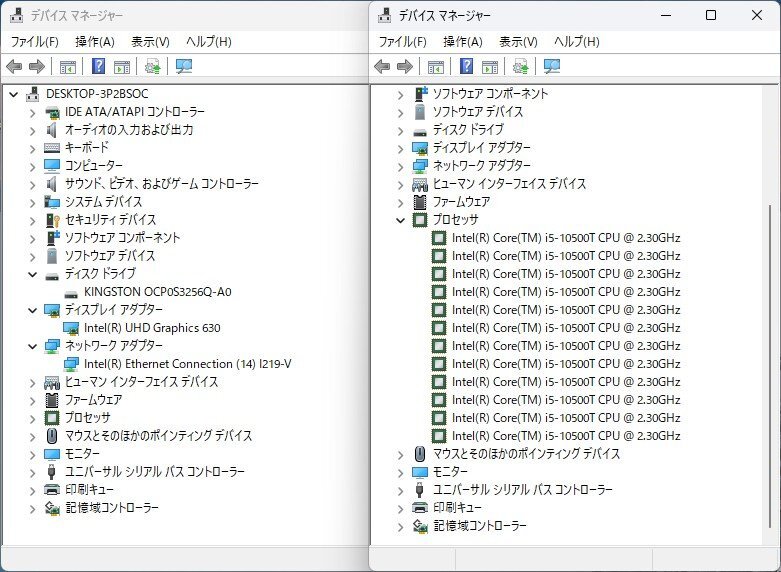Viewport: 781px width, 572px height.
Task: Click update driver icon in right window toolbar
Action: click(x=520, y=67)
